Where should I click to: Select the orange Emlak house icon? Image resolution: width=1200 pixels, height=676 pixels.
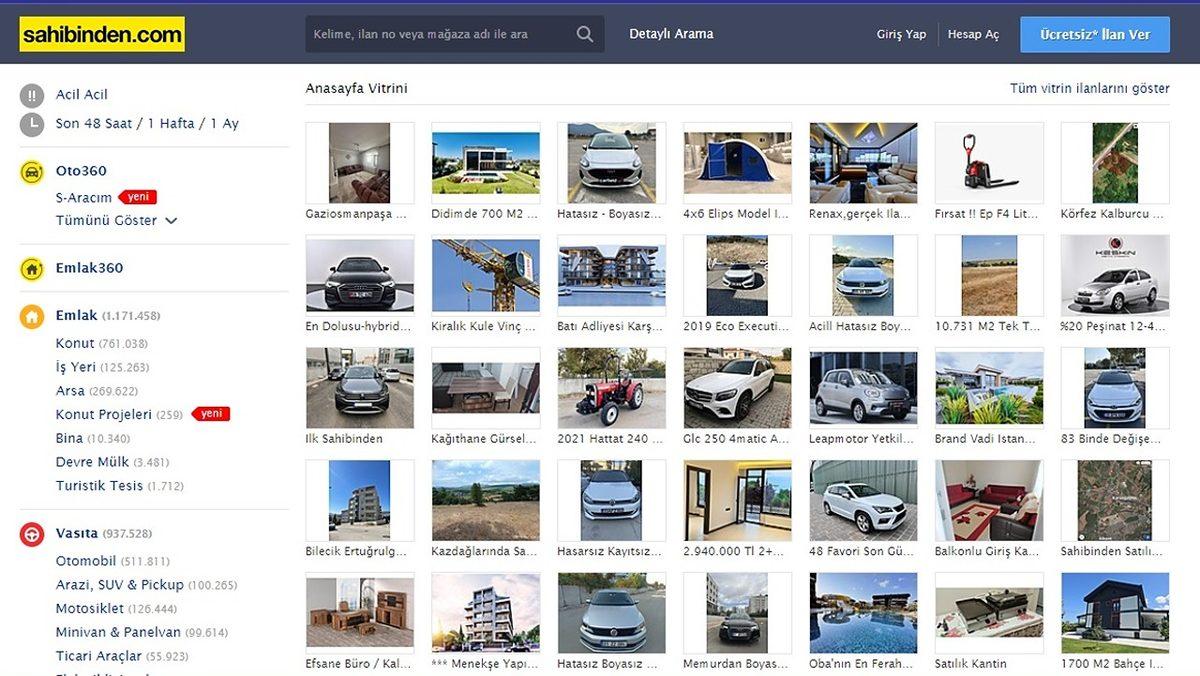(31, 315)
